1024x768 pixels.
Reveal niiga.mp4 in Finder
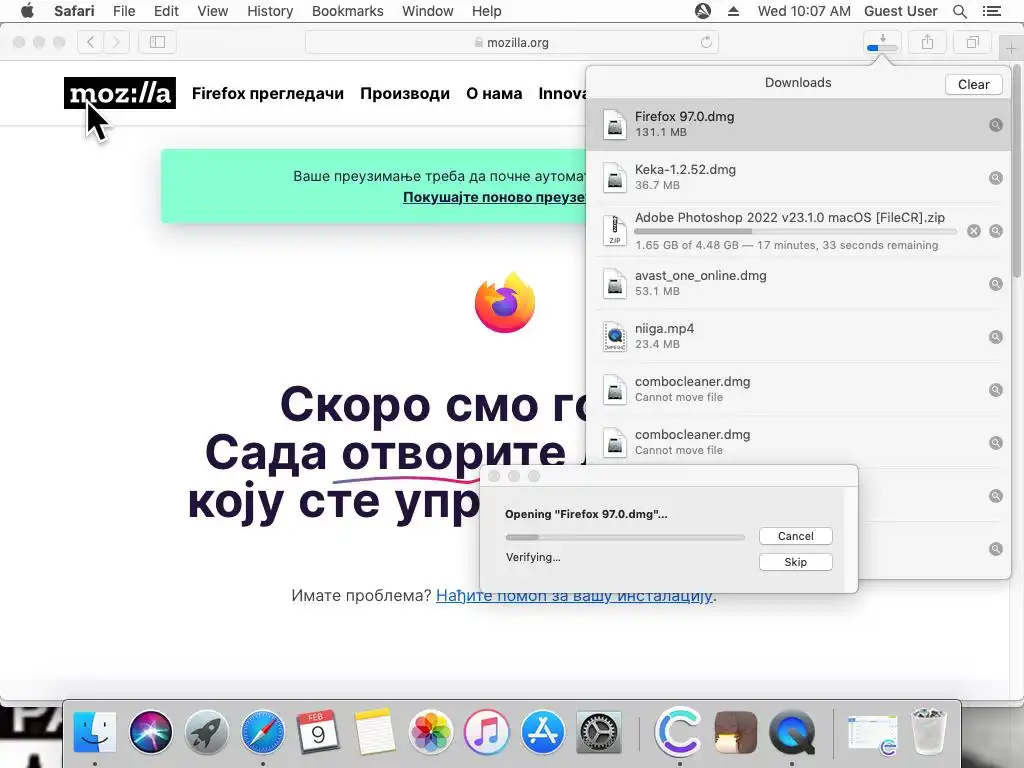[995, 337]
